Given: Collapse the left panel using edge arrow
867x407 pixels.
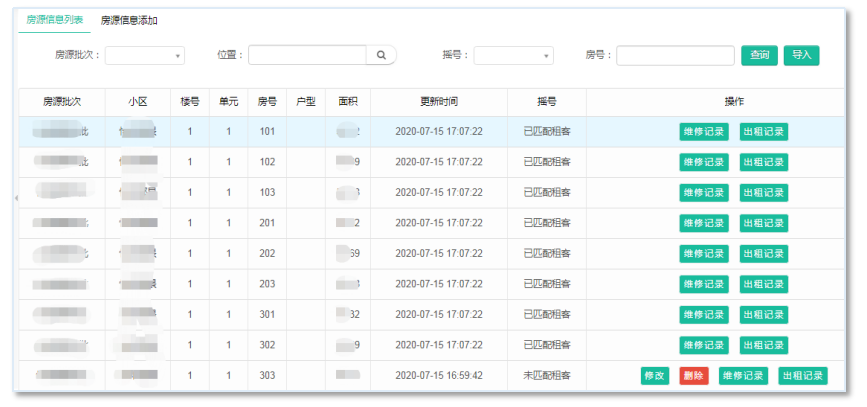Looking at the screenshot, I should tap(16, 199).
